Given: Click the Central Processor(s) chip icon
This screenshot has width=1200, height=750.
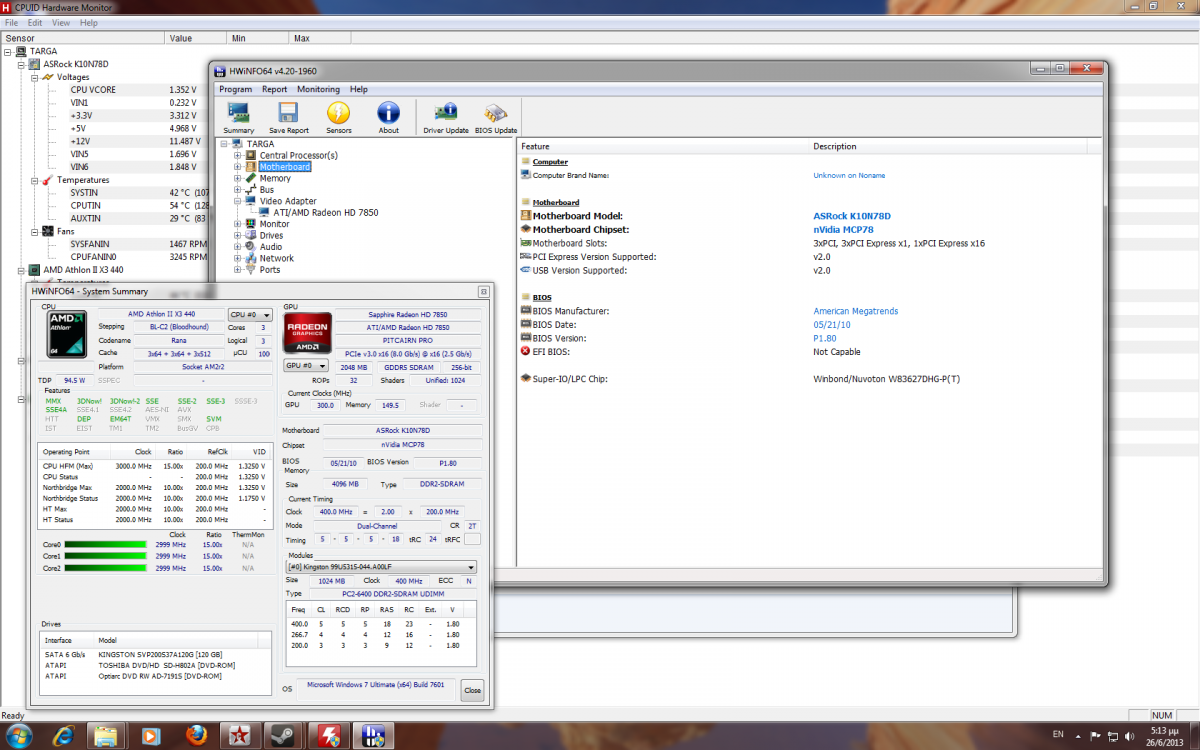Looking at the screenshot, I should (x=251, y=155).
